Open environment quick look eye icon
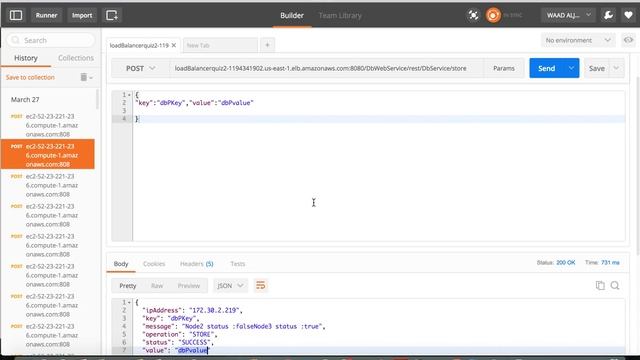The width and height of the screenshot is (640, 360). (x=628, y=40)
